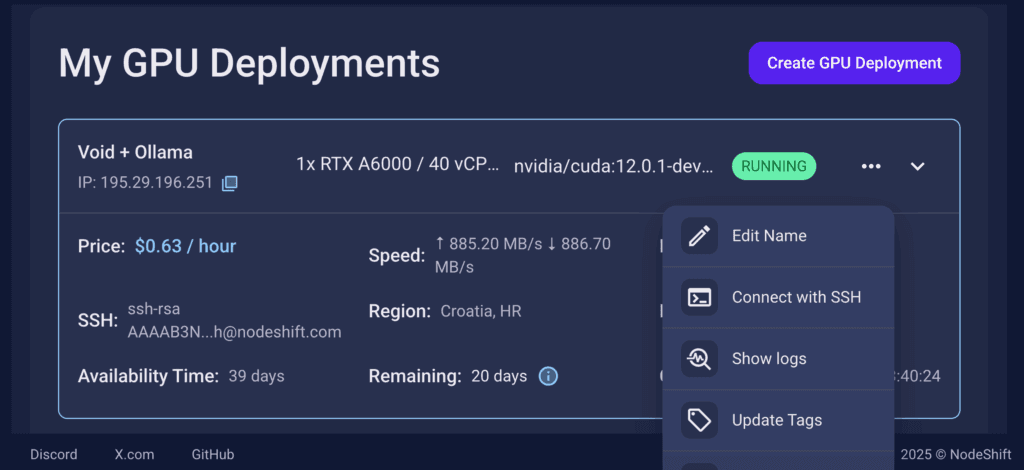Open the three-dots more options menu
Image resolution: width=1024 pixels, height=470 pixels.
(x=871, y=166)
